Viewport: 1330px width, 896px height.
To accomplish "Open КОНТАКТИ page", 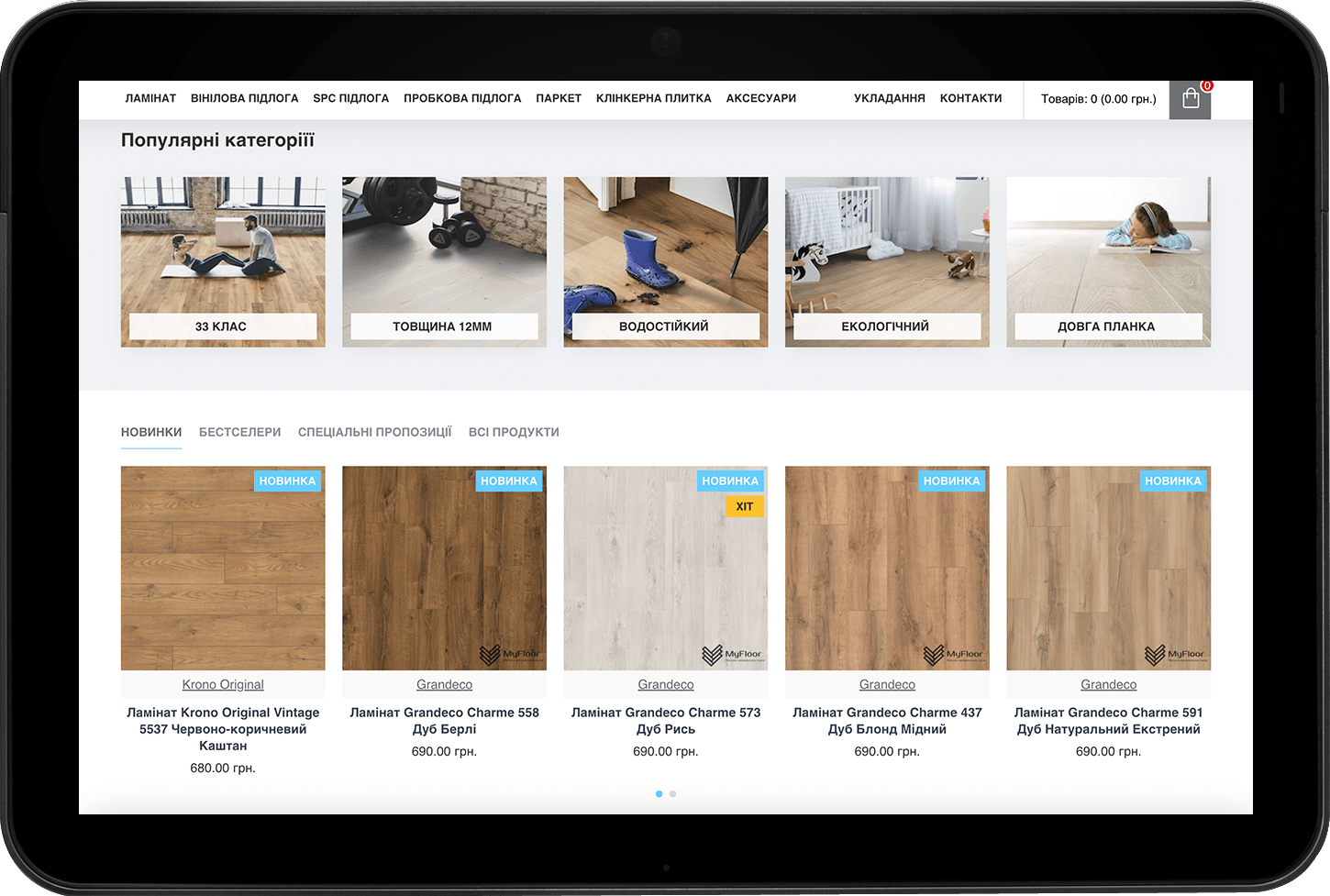I will (970, 98).
